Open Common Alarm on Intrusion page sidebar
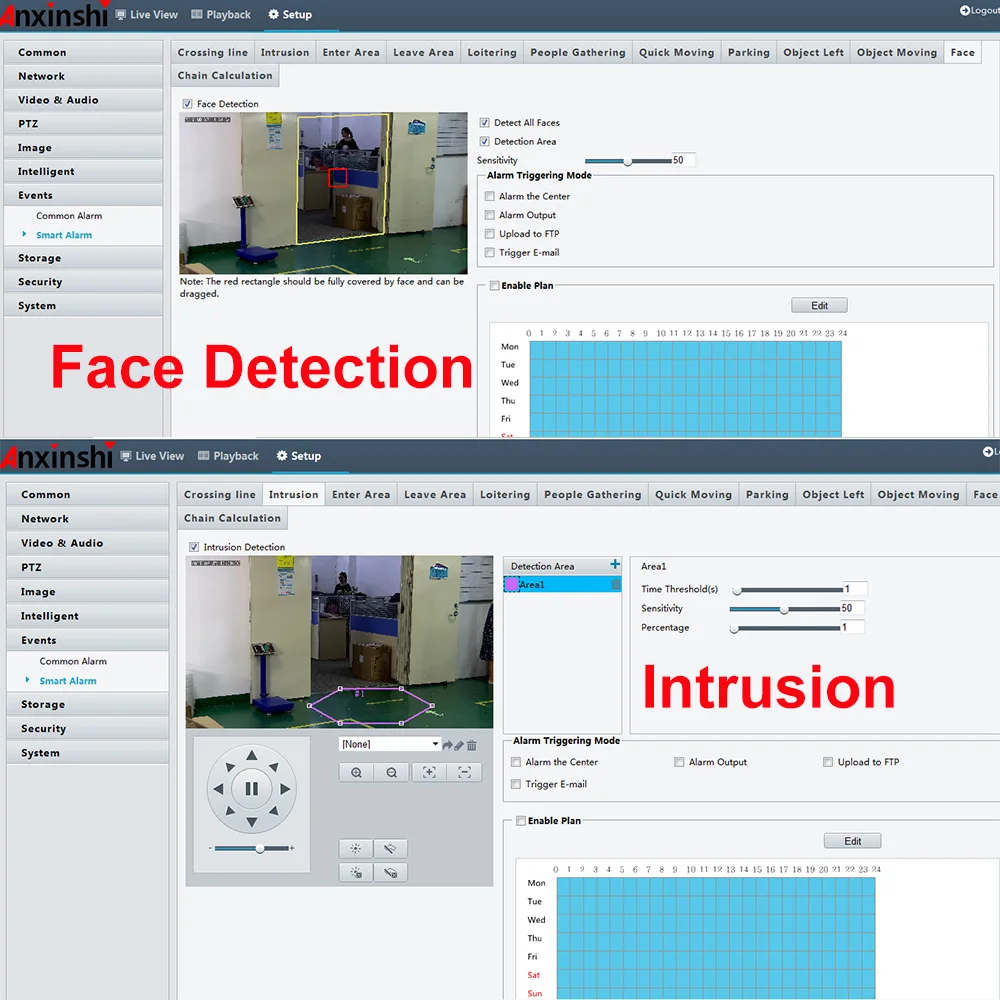The width and height of the screenshot is (1000, 1000). (x=73, y=661)
